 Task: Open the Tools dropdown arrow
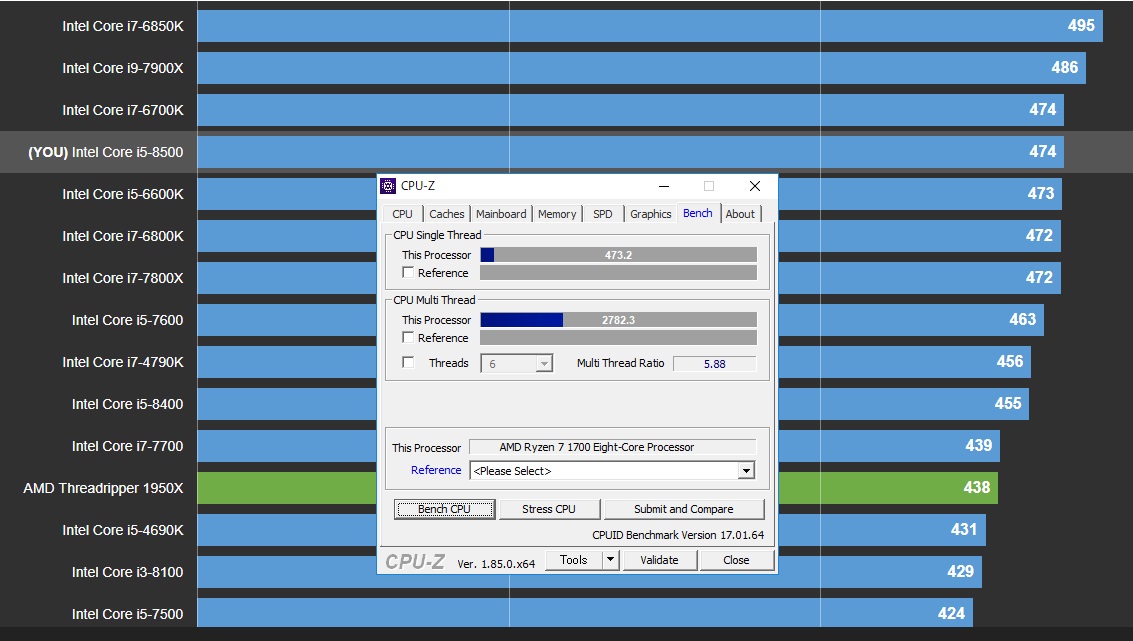pos(610,560)
